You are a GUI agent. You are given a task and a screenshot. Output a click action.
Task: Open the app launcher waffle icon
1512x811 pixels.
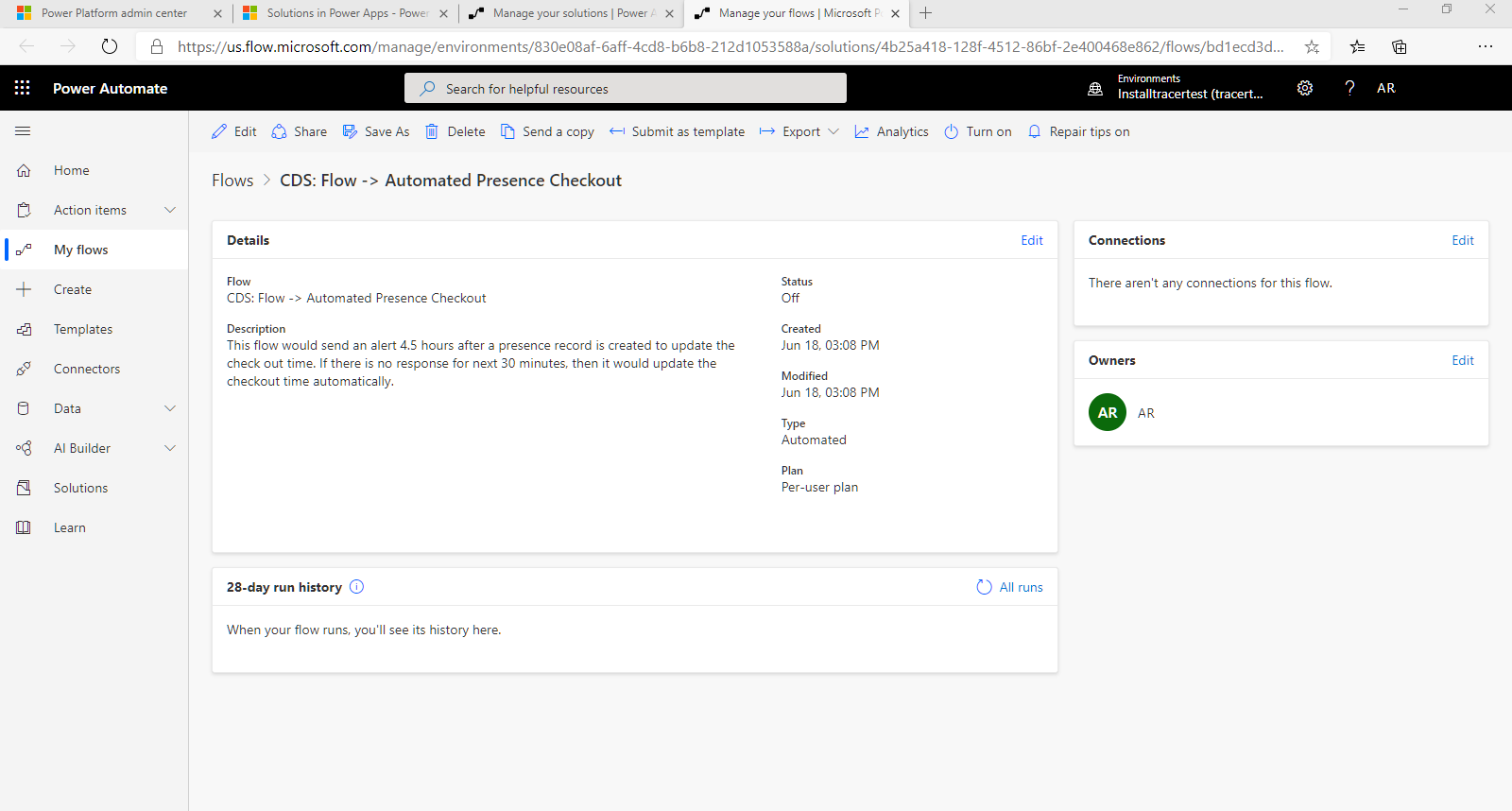click(x=23, y=88)
